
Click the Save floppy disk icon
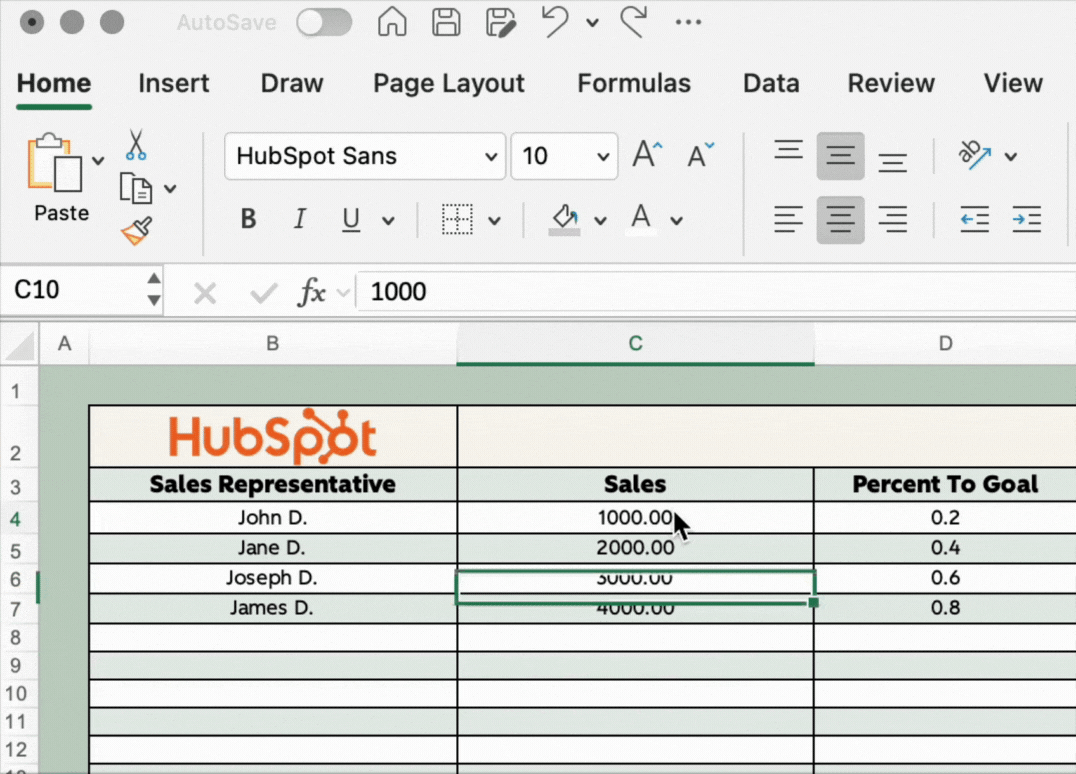point(446,22)
